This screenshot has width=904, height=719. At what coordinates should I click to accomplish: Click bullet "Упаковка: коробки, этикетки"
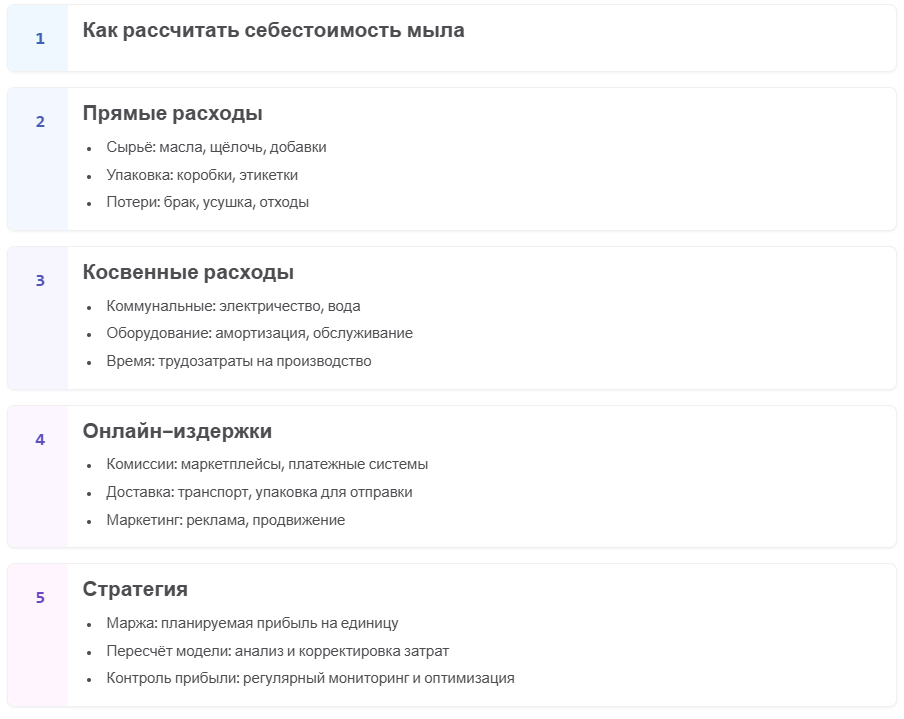(x=202, y=175)
